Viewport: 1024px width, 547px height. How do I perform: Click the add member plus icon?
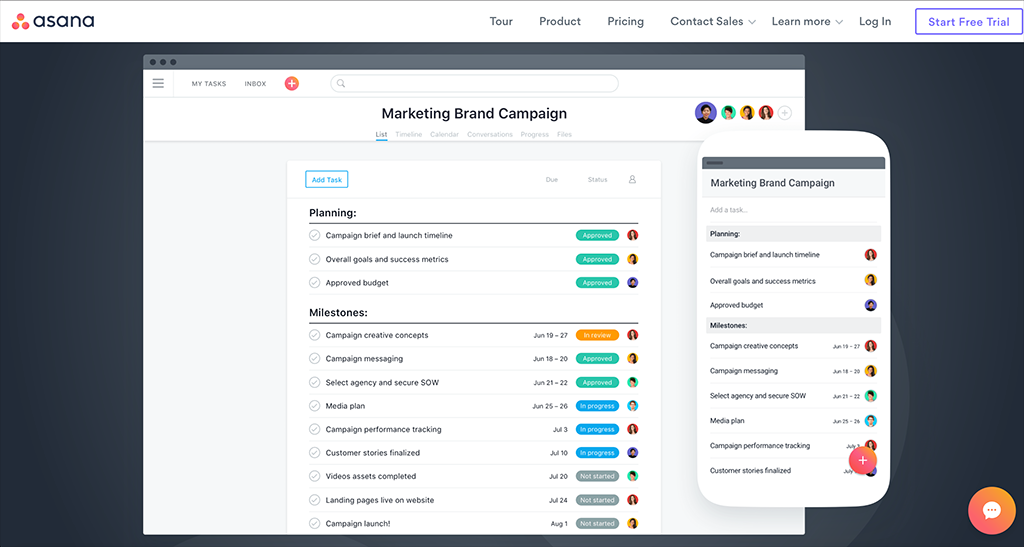click(x=785, y=113)
